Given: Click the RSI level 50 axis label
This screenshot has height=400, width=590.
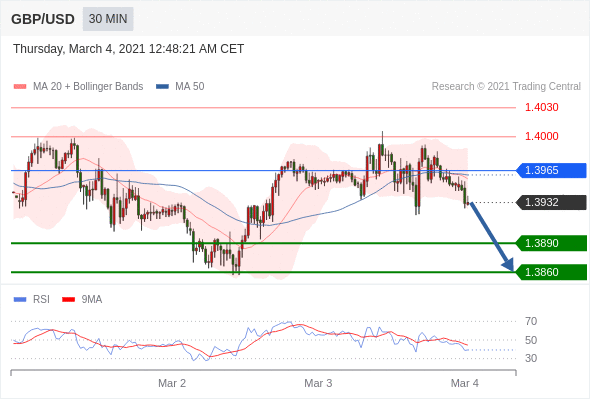Looking at the screenshot, I should coord(531,340).
